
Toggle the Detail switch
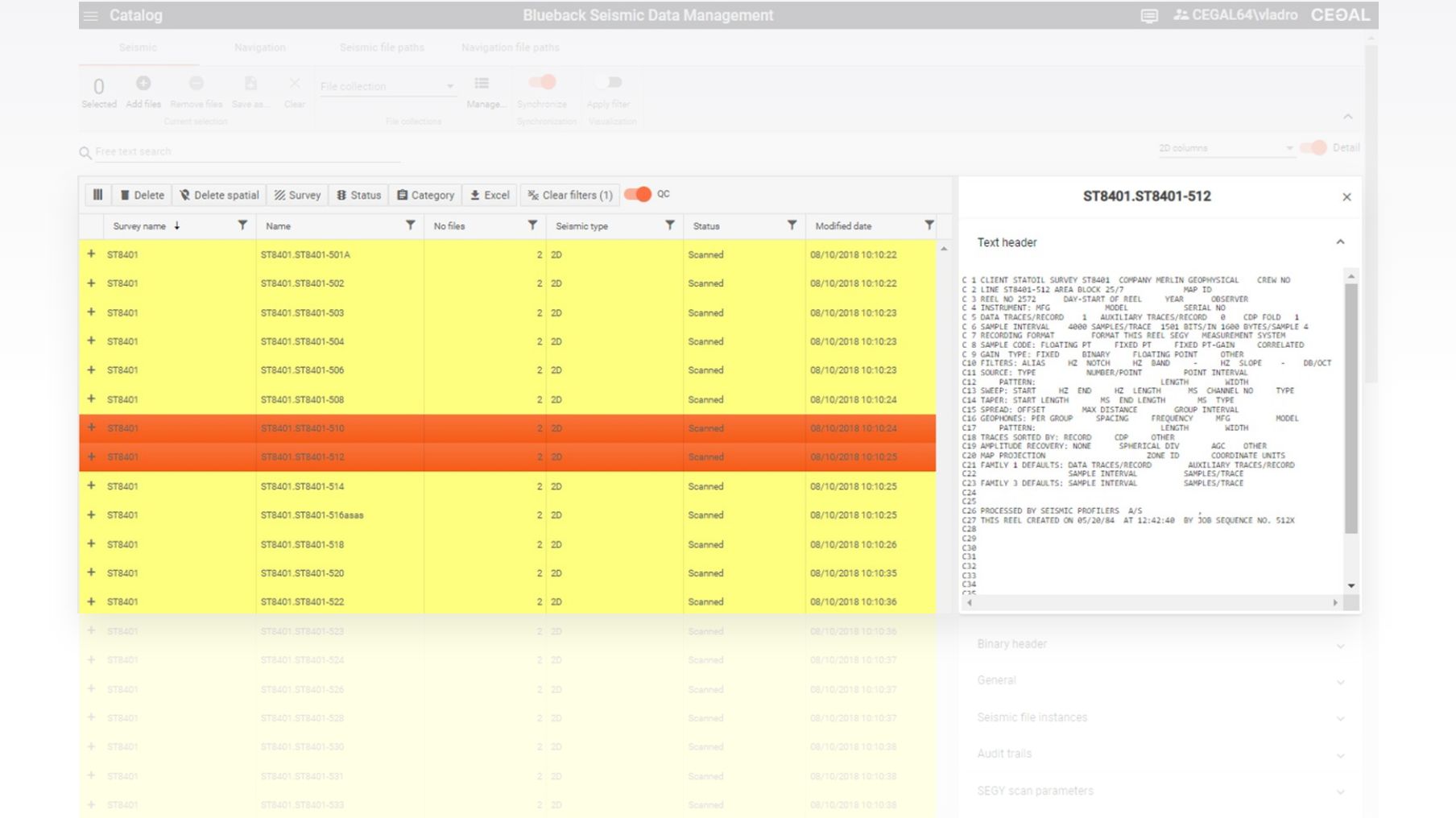[x=1313, y=147]
